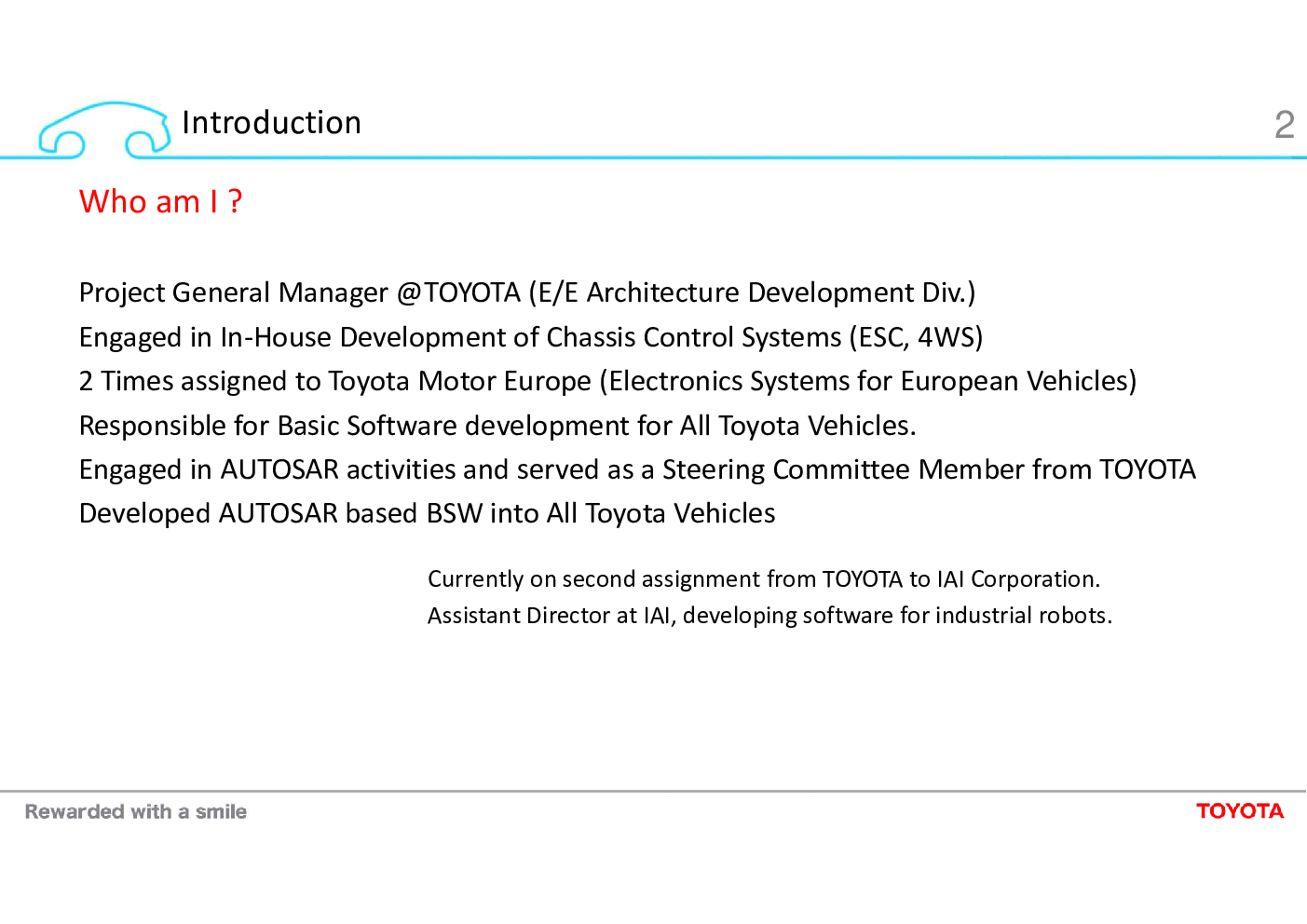
Task: Click the 'Currently on second assignment' line
Action: click(x=764, y=579)
